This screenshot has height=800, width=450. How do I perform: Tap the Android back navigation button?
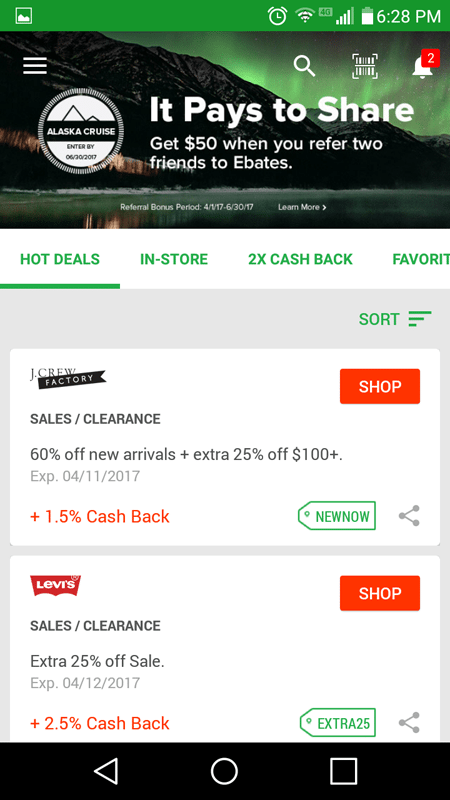tap(107, 770)
